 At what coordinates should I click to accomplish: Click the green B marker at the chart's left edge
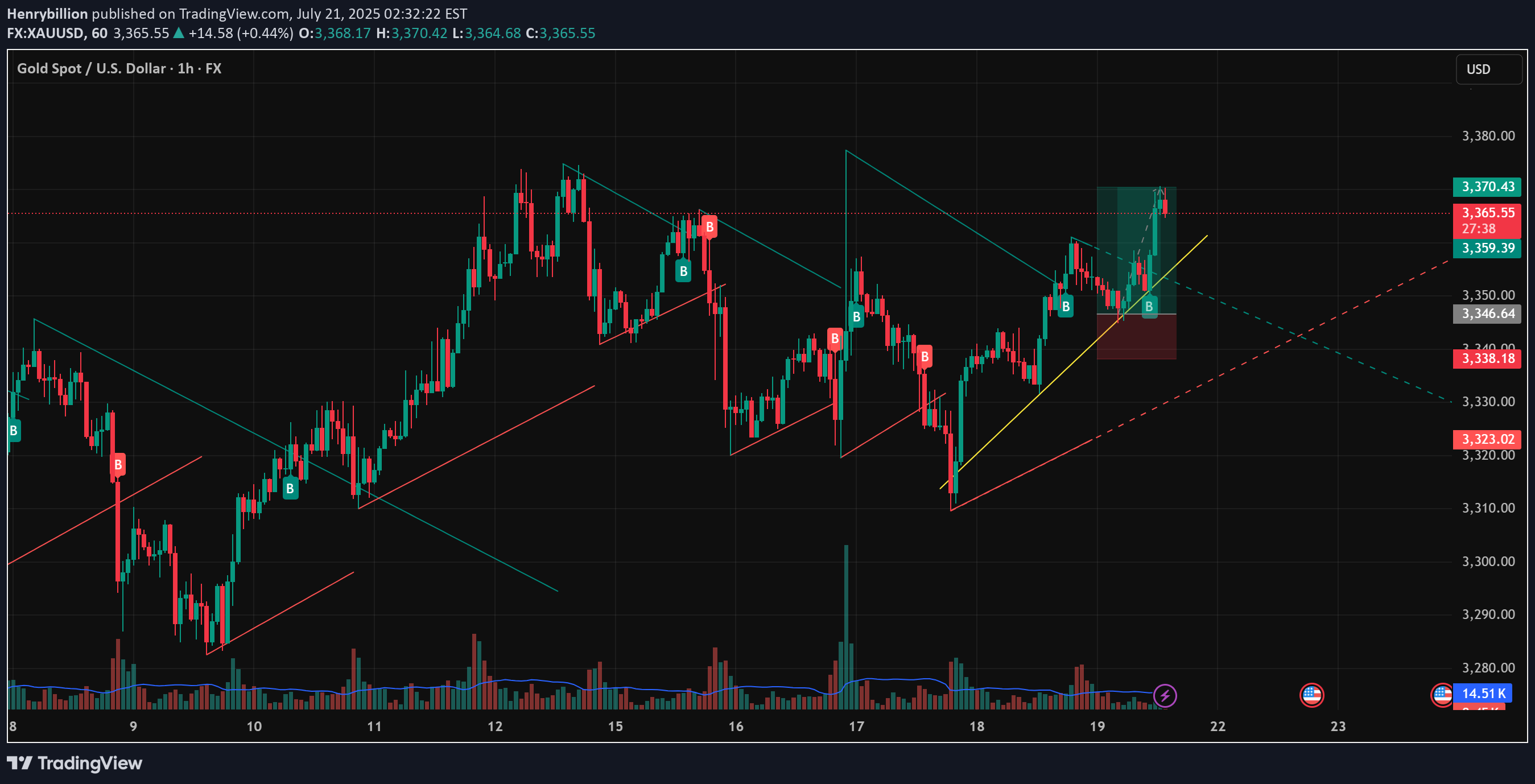tap(13, 430)
